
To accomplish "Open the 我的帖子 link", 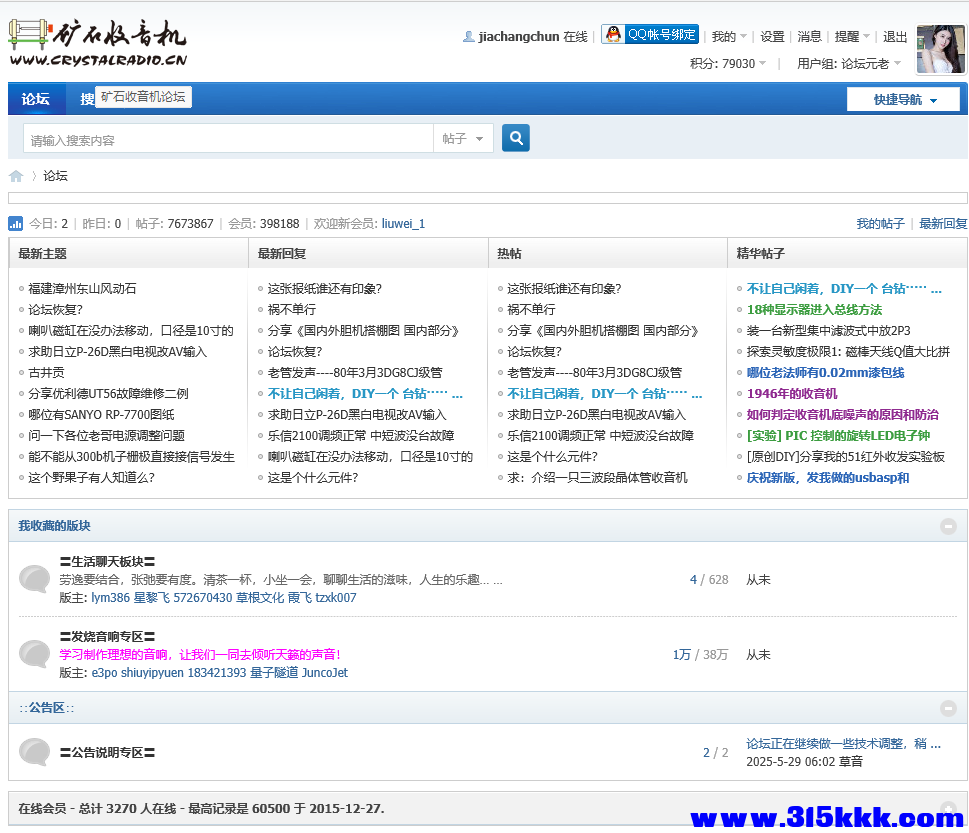I will (880, 223).
